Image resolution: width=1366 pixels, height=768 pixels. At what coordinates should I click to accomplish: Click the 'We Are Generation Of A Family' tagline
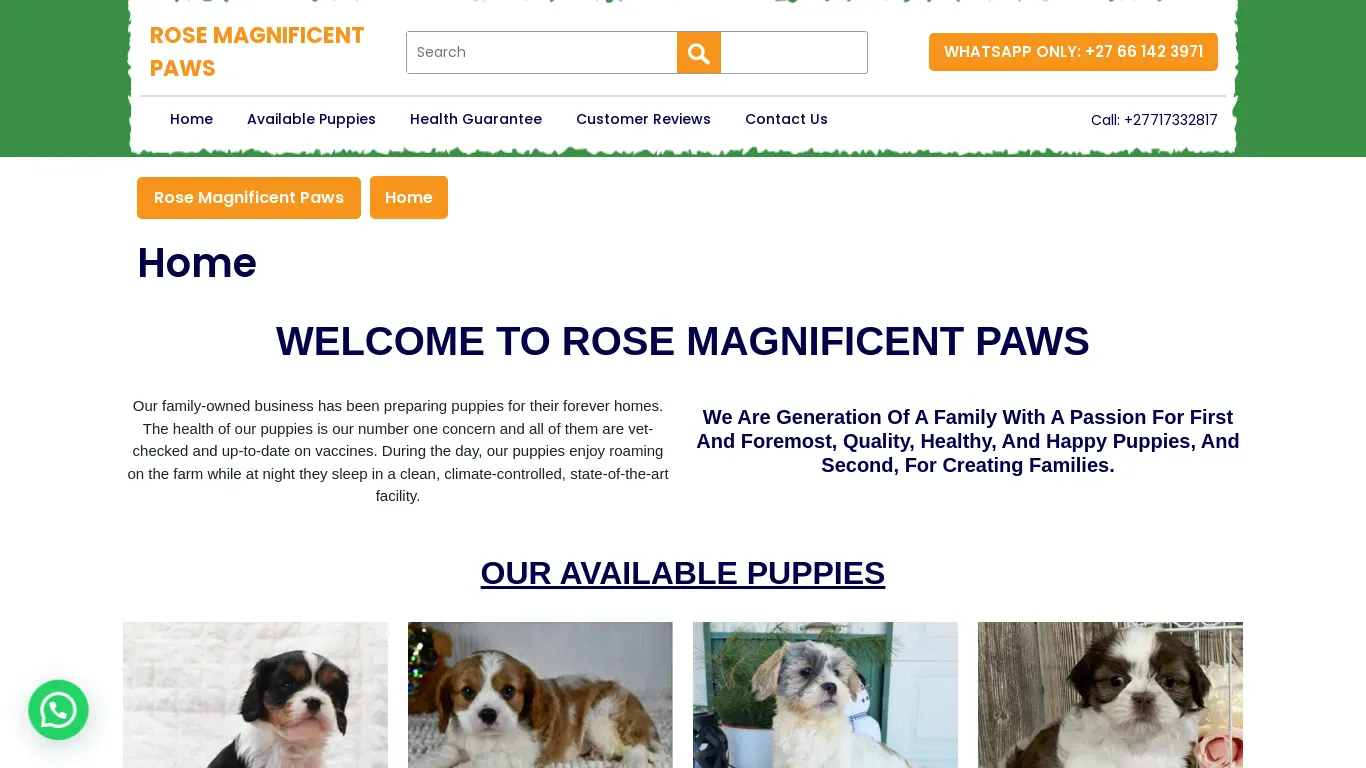point(968,441)
